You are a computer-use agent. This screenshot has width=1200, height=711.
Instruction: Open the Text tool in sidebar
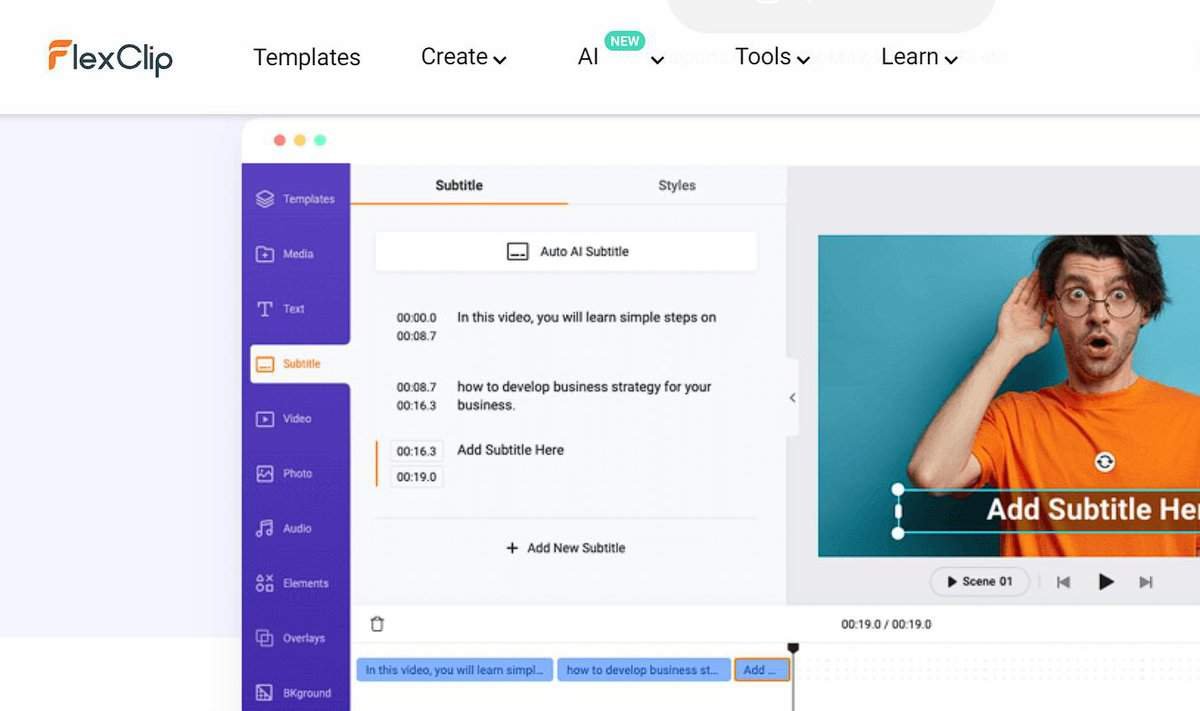tap(265, 309)
